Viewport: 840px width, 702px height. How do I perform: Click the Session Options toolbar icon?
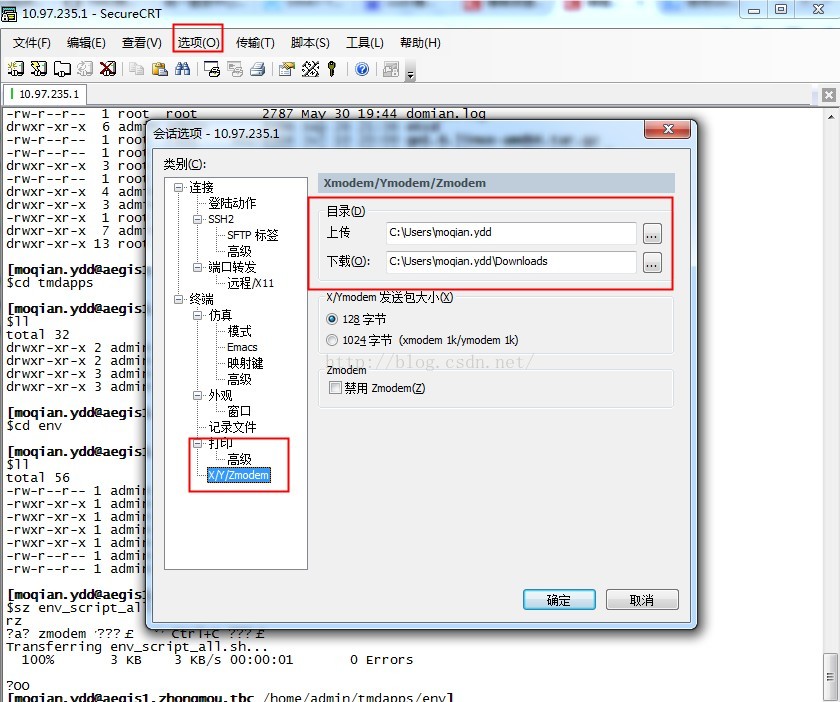pos(287,69)
